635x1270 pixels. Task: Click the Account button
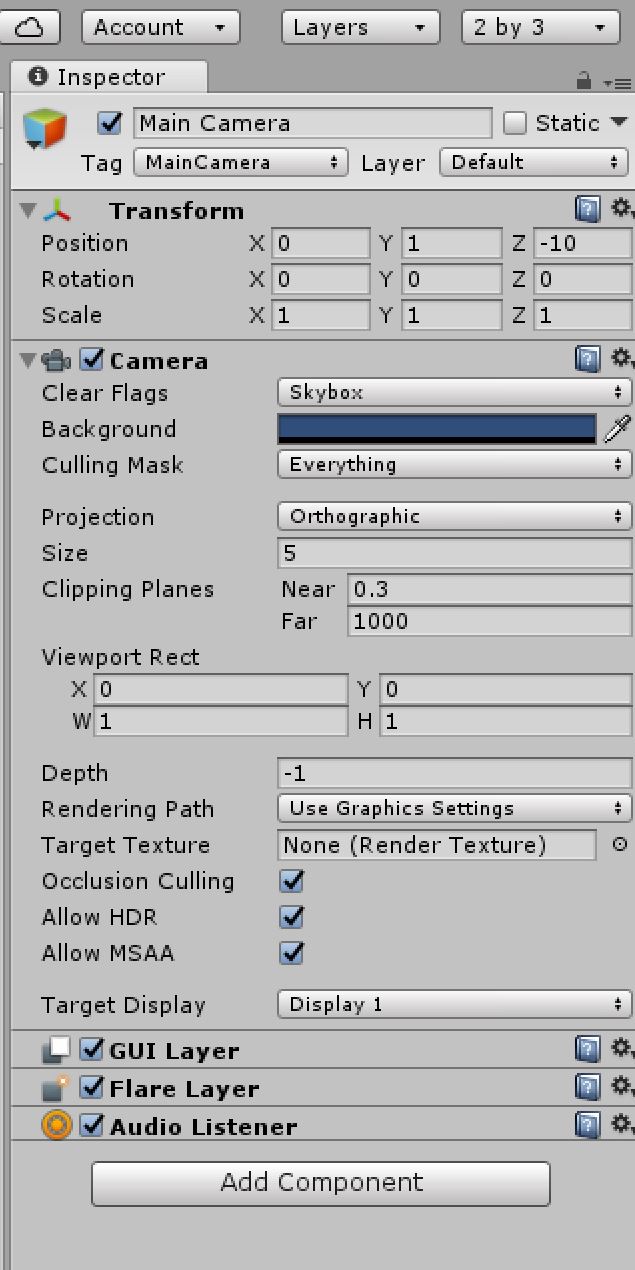pos(158,27)
